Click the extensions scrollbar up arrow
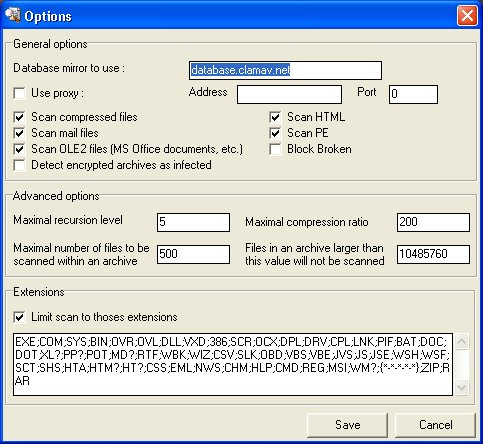483x444 pixels. coord(462,341)
